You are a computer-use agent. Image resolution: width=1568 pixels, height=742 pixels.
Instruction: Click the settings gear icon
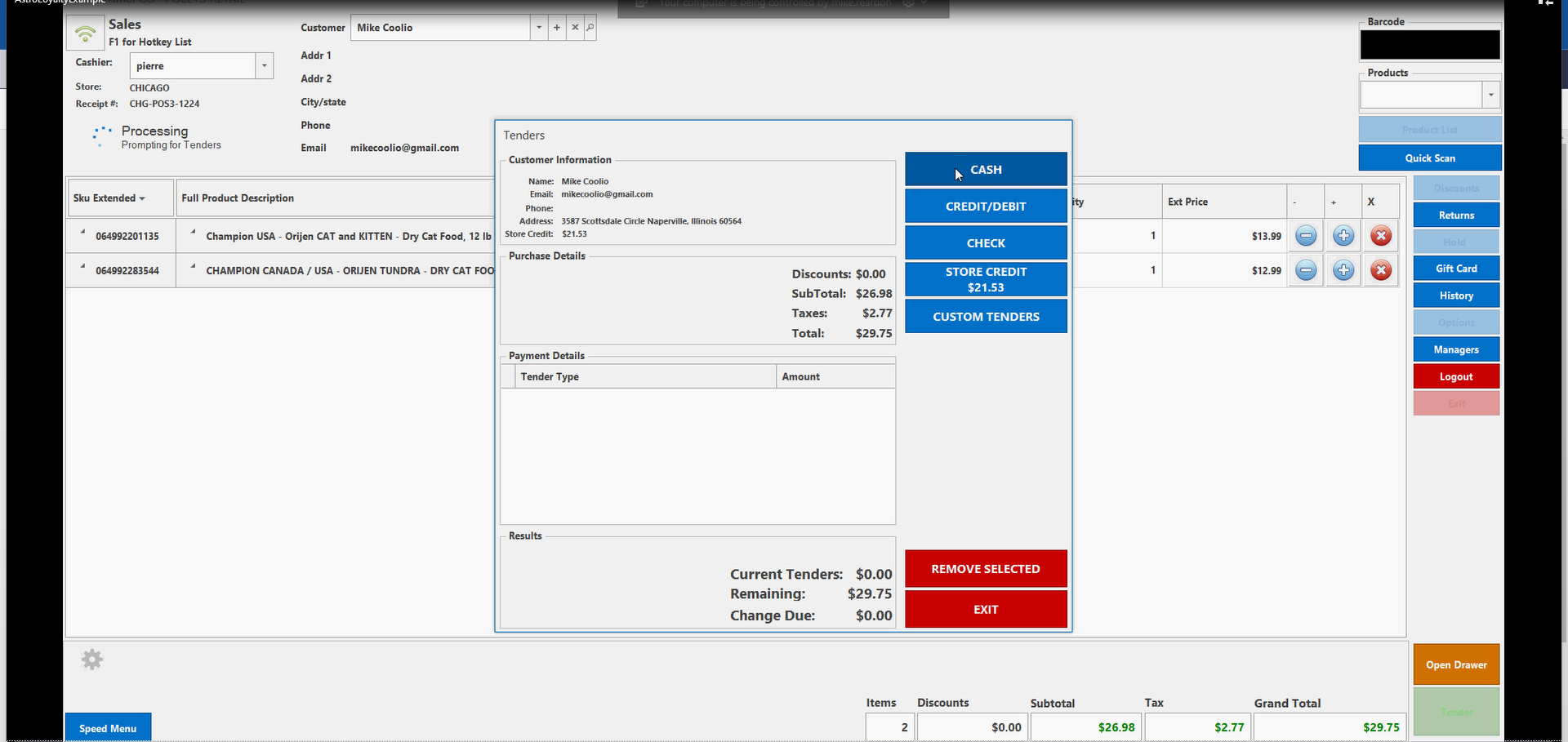click(92, 660)
